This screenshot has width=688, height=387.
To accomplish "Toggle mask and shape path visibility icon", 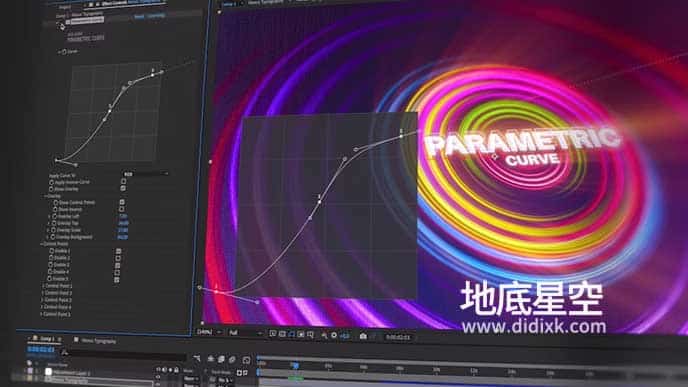I will (292, 334).
